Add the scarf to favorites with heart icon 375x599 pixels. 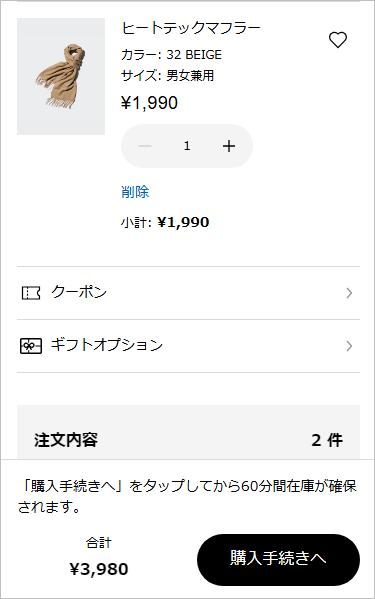click(338, 40)
